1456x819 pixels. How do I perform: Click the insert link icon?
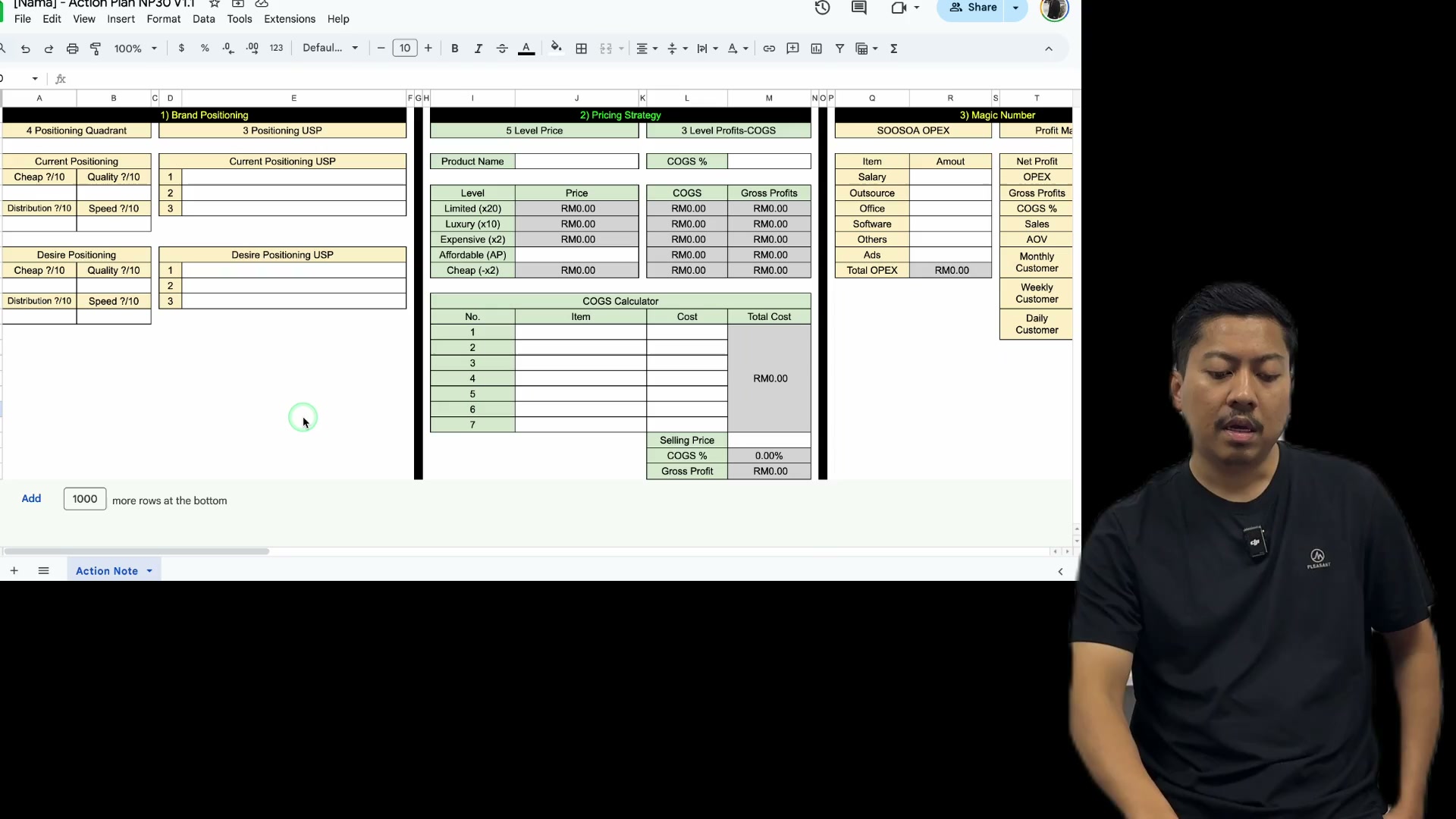[x=769, y=49]
